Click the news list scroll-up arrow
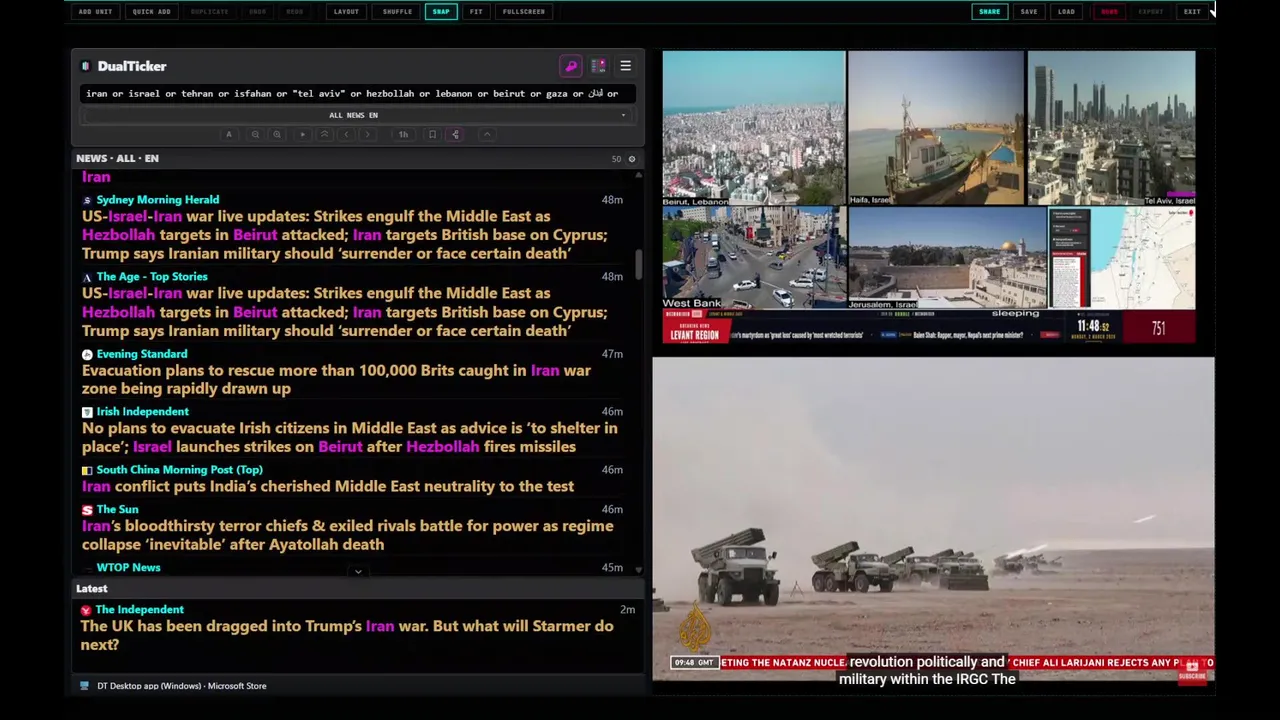This screenshot has width=1280, height=720. 638,175
